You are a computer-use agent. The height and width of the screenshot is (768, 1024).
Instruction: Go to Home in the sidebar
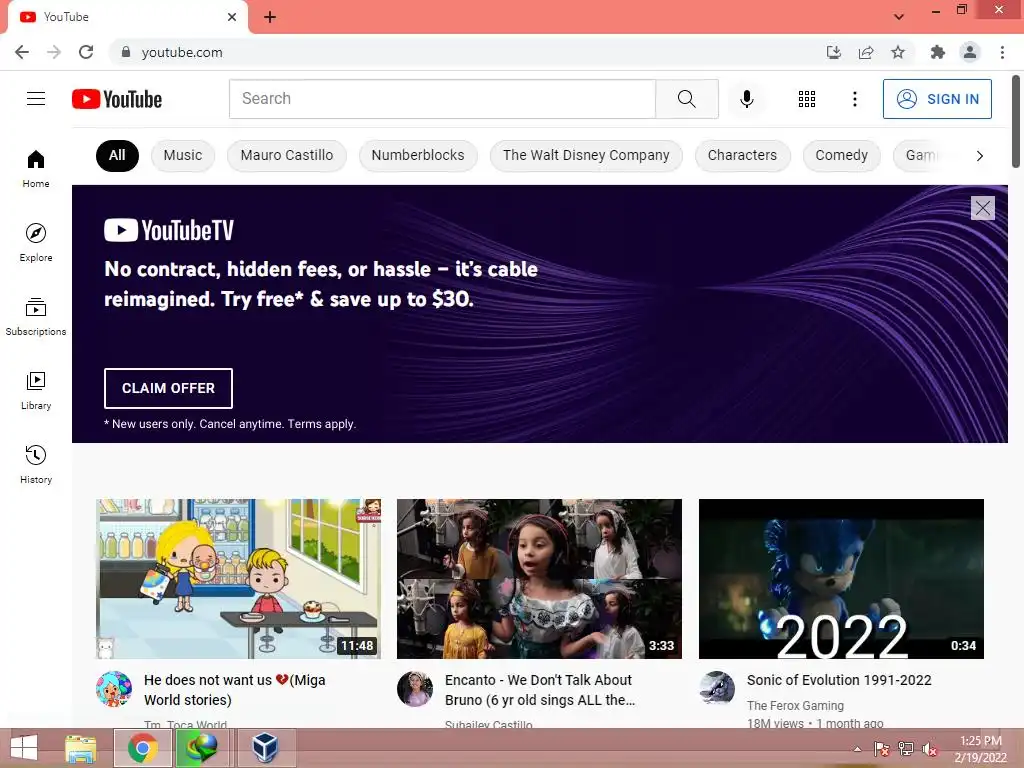[36, 168]
